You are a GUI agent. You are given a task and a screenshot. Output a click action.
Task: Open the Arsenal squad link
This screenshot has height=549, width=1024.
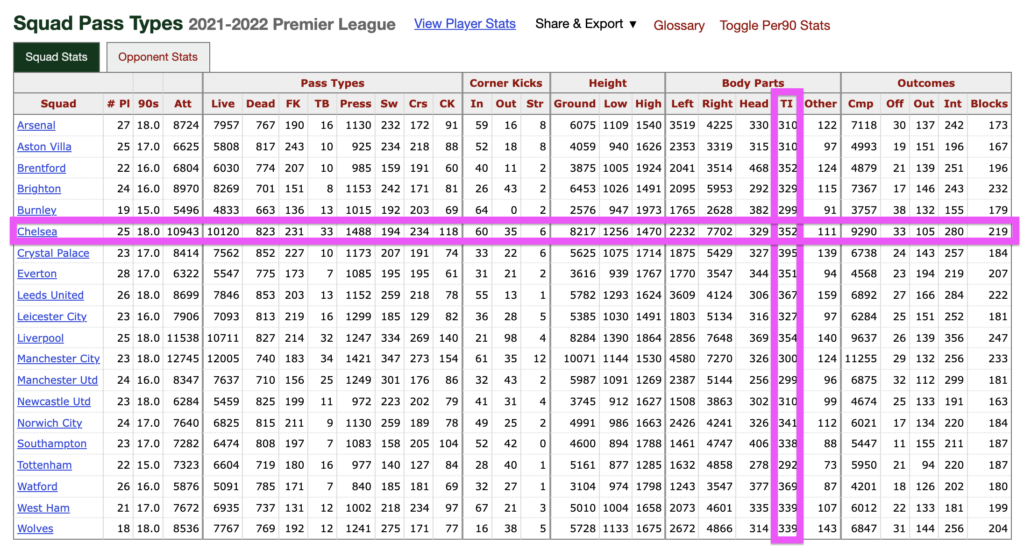[36, 125]
